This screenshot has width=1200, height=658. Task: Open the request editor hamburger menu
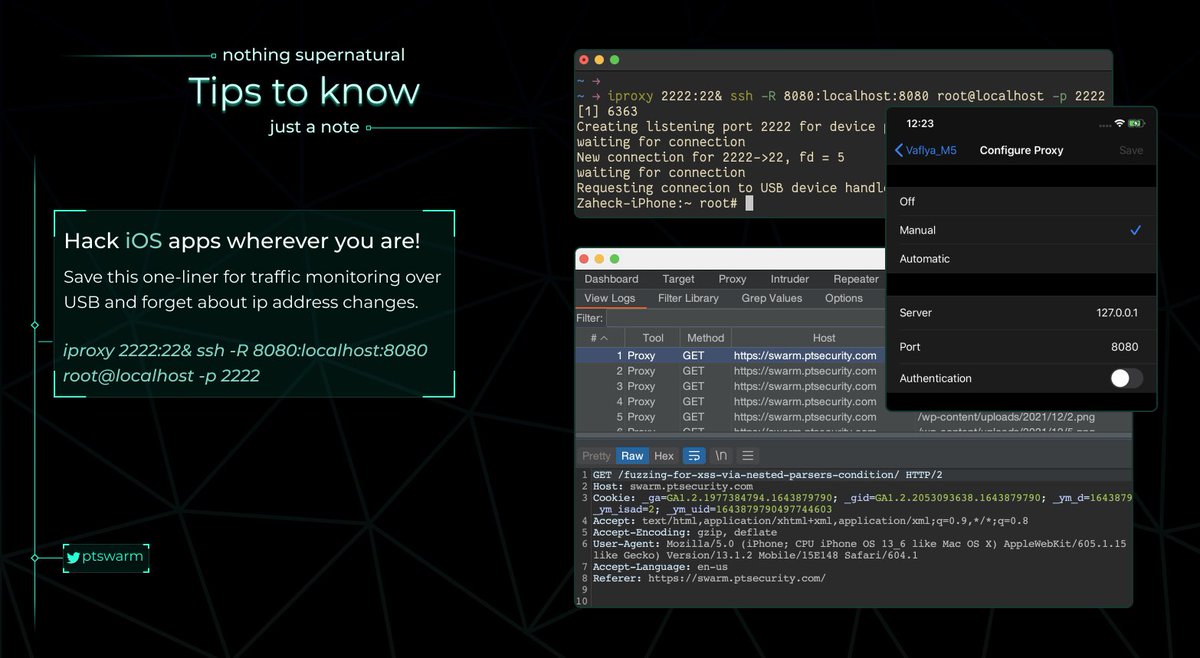click(x=747, y=455)
